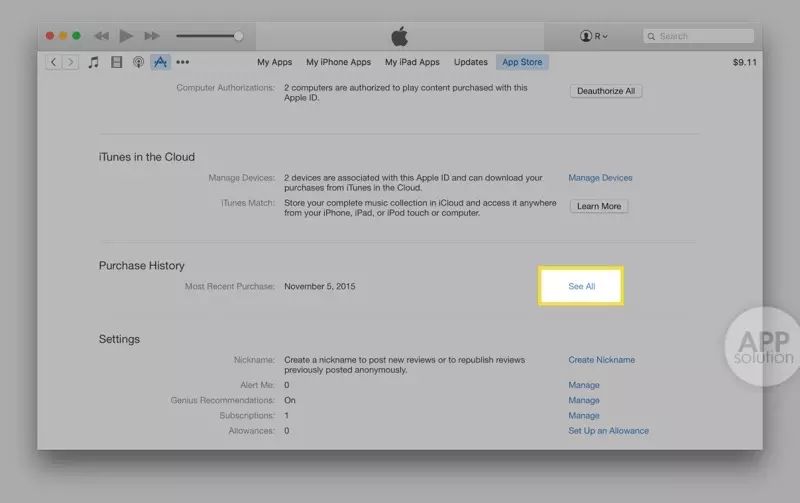Click the iTunes Match label
This screenshot has width=800, height=503.
247,203
